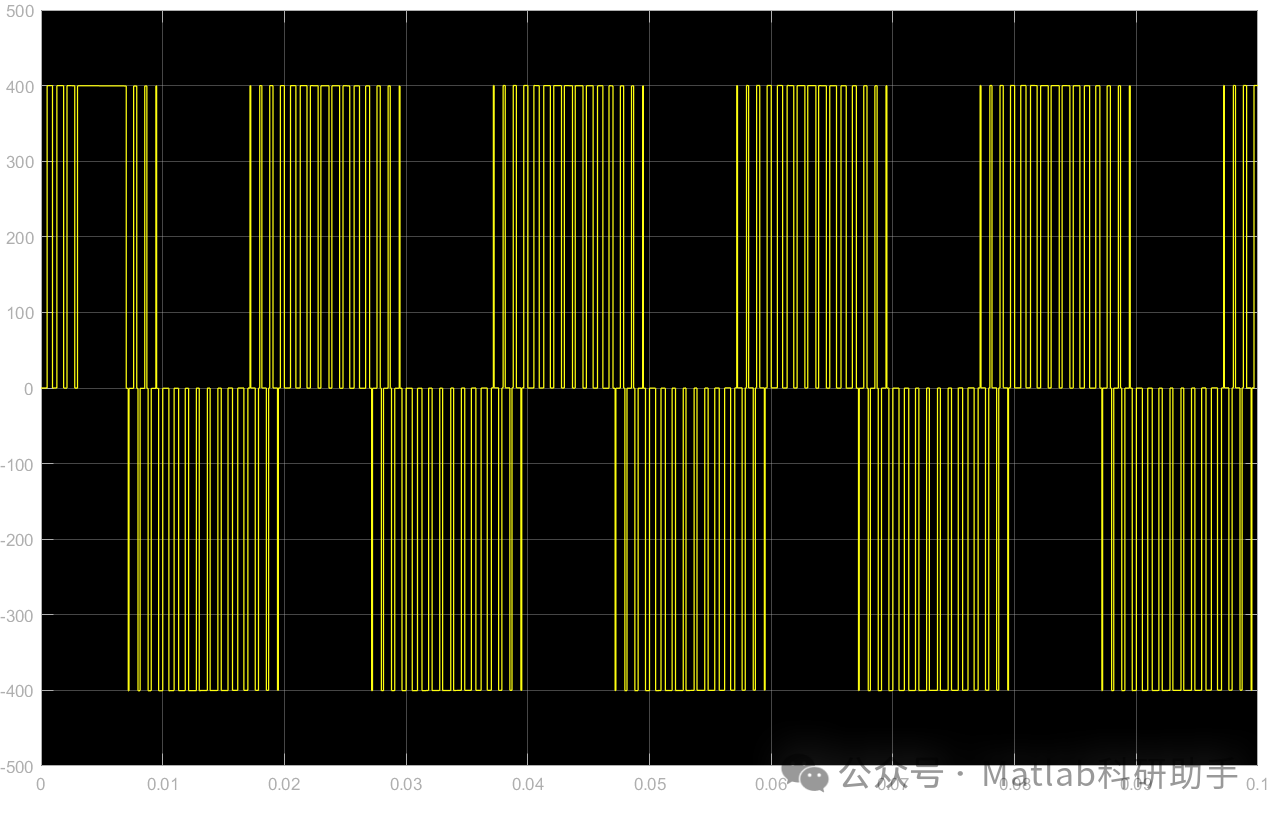Click the -200 y-axis tick label
The image size is (1280, 825).
(x=18, y=540)
